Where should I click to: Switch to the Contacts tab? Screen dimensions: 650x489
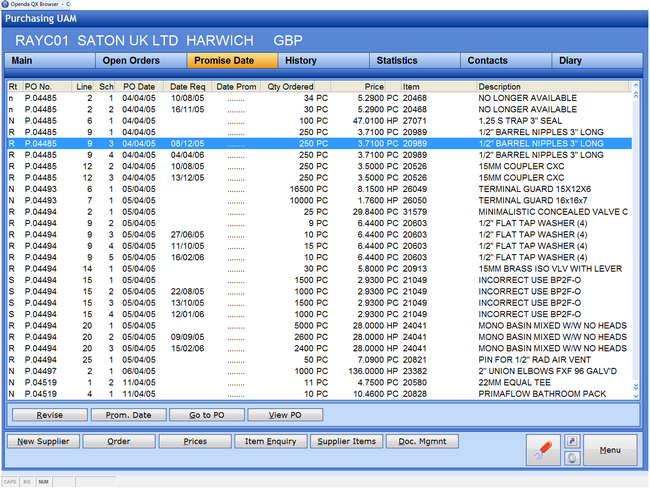click(x=506, y=61)
